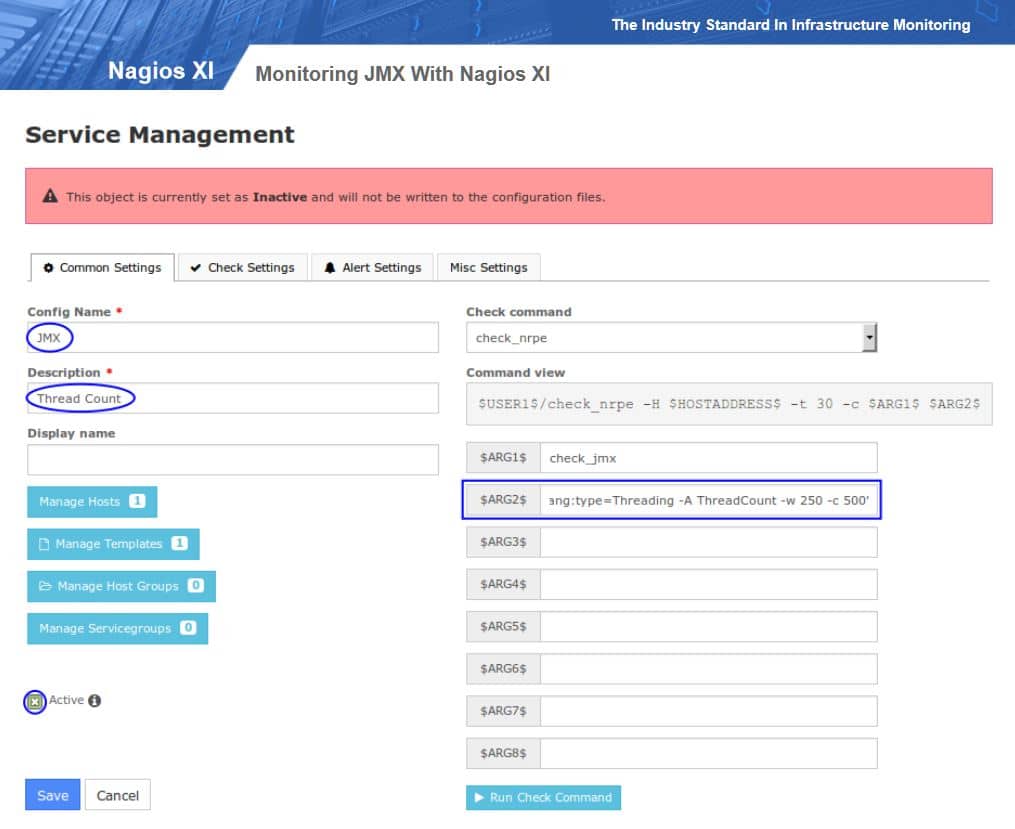Click the empty $ARG4$ field
This screenshot has width=1015, height=829.
click(709, 584)
